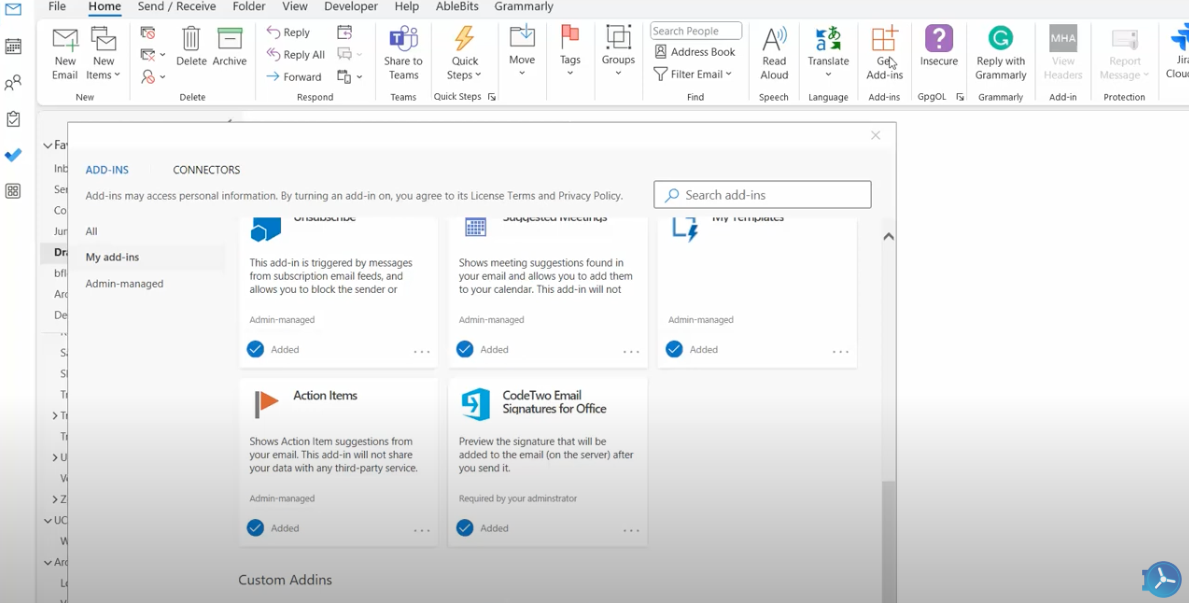The width and height of the screenshot is (1189, 603).
Task: Click the Translate icon
Action: [828, 42]
